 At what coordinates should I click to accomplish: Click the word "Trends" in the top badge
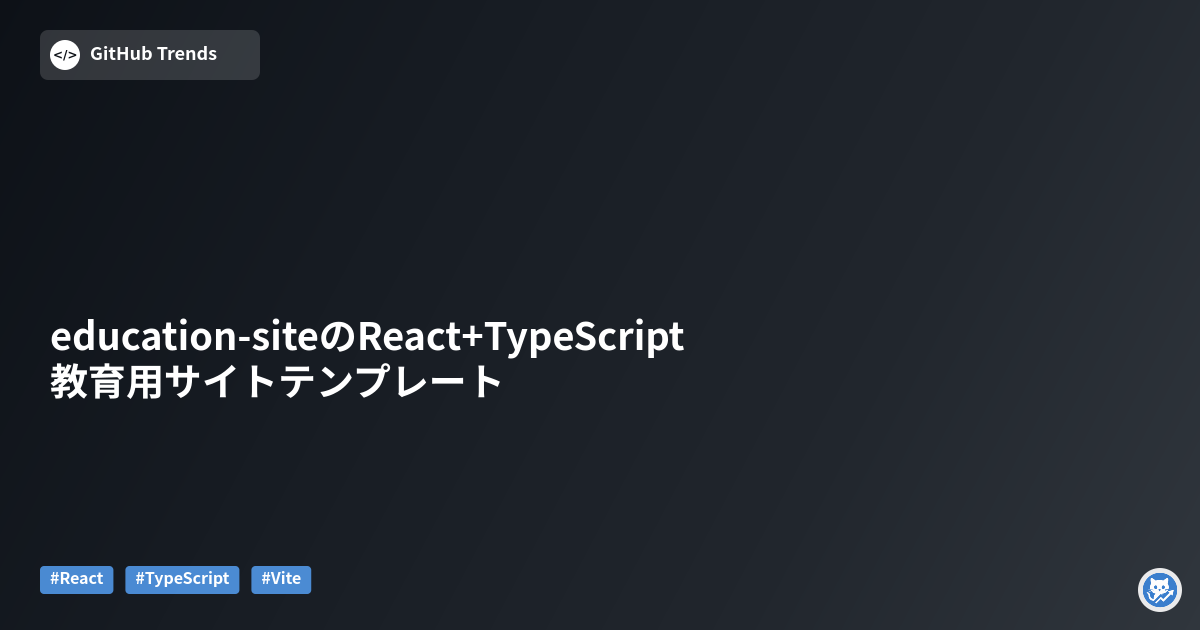[x=187, y=54]
